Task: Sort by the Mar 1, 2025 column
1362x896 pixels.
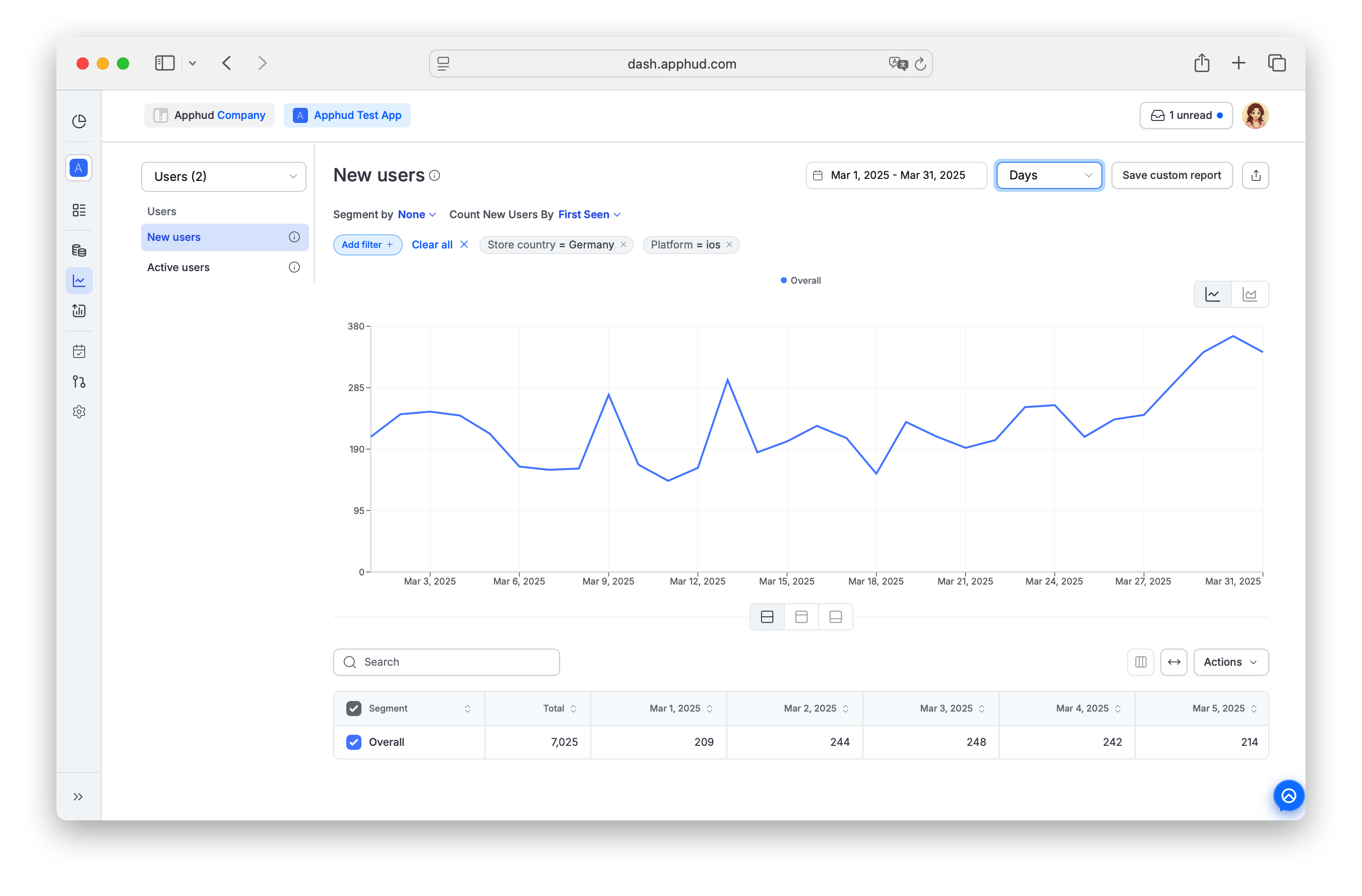Action: (710, 709)
